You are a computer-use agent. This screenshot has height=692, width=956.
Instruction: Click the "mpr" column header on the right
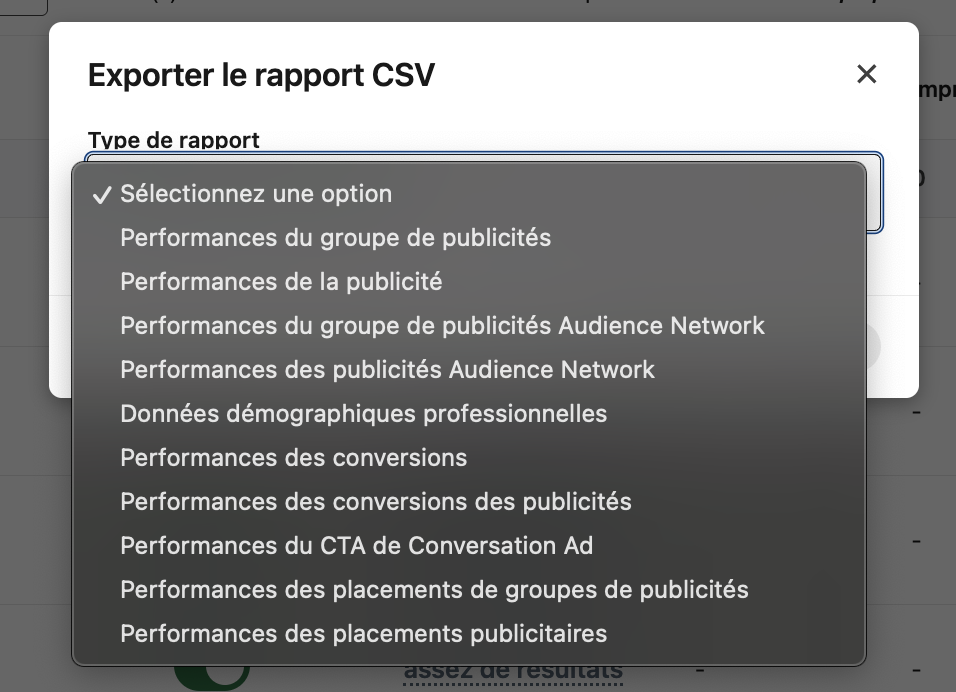click(938, 88)
